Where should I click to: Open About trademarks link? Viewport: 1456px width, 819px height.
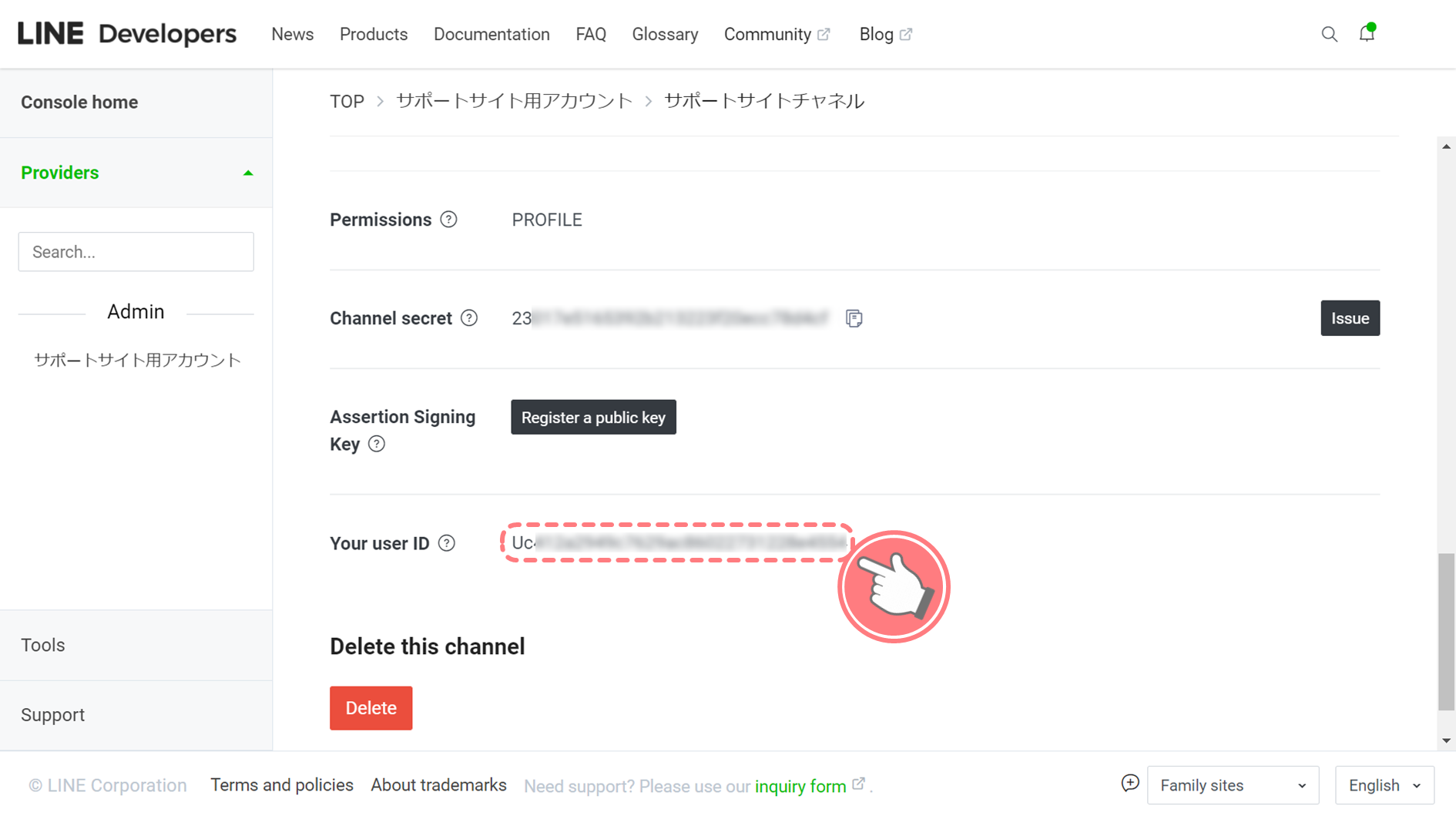point(438,785)
